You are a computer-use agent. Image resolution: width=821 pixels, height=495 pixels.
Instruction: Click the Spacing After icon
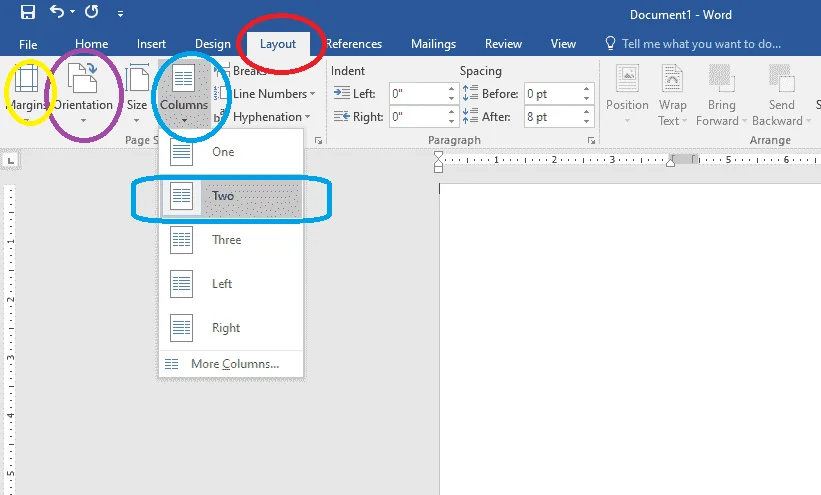click(x=470, y=116)
